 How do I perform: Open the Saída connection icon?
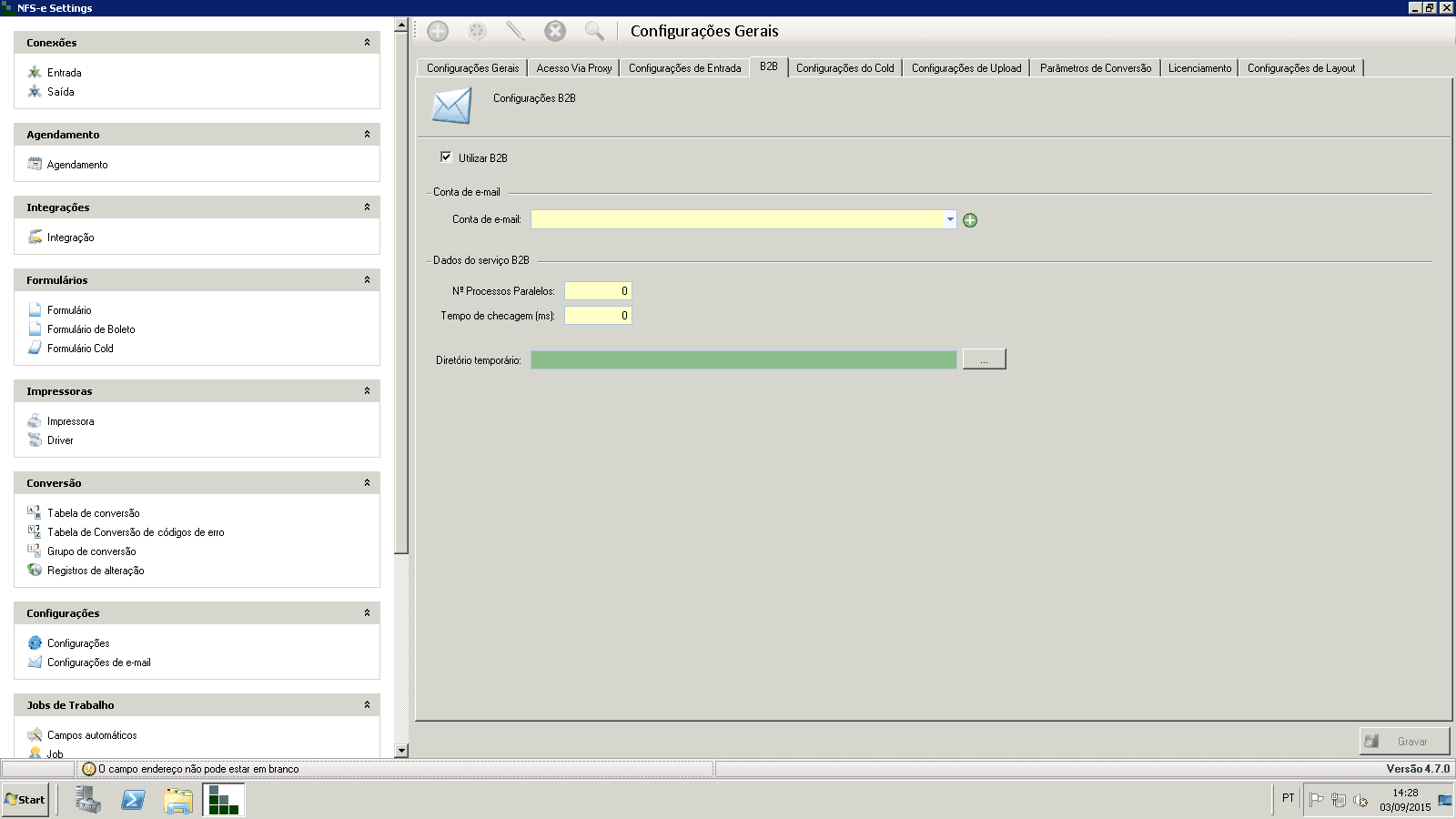[x=35, y=91]
